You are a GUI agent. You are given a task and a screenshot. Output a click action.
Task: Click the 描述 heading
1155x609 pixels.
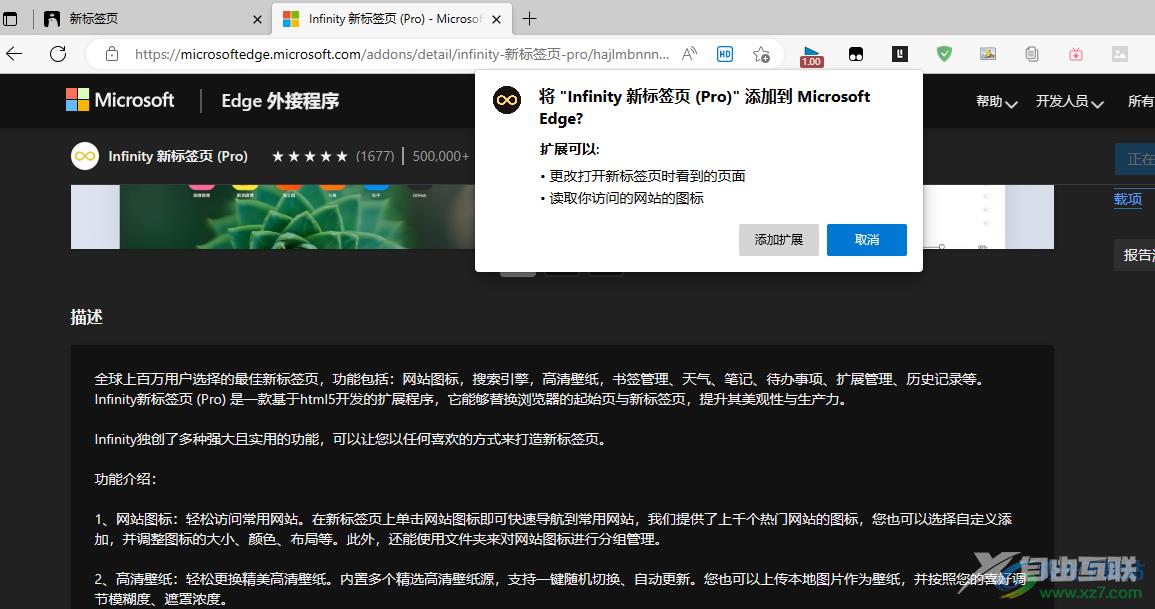click(86, 317)
